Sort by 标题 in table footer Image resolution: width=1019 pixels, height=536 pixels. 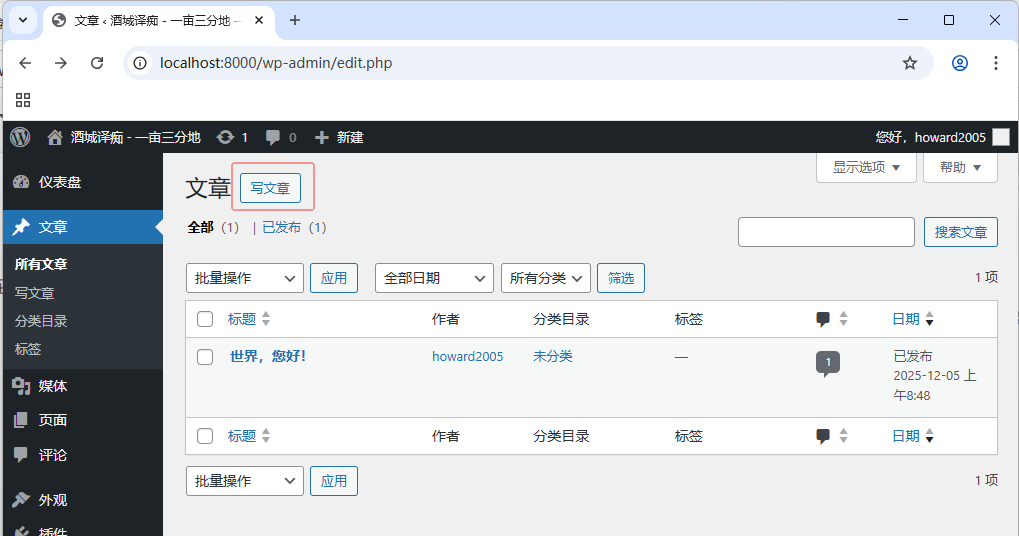[242, 436]
